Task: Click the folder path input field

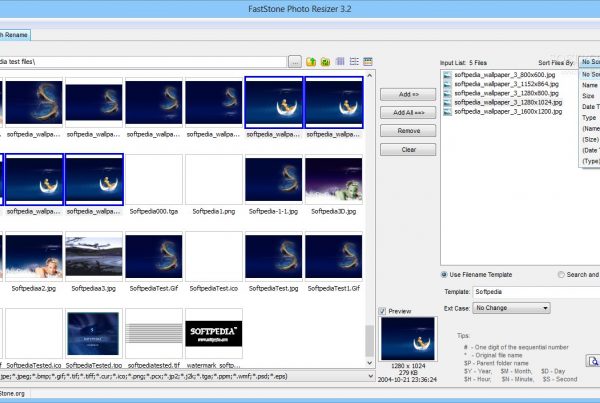Action: point(142,62)
